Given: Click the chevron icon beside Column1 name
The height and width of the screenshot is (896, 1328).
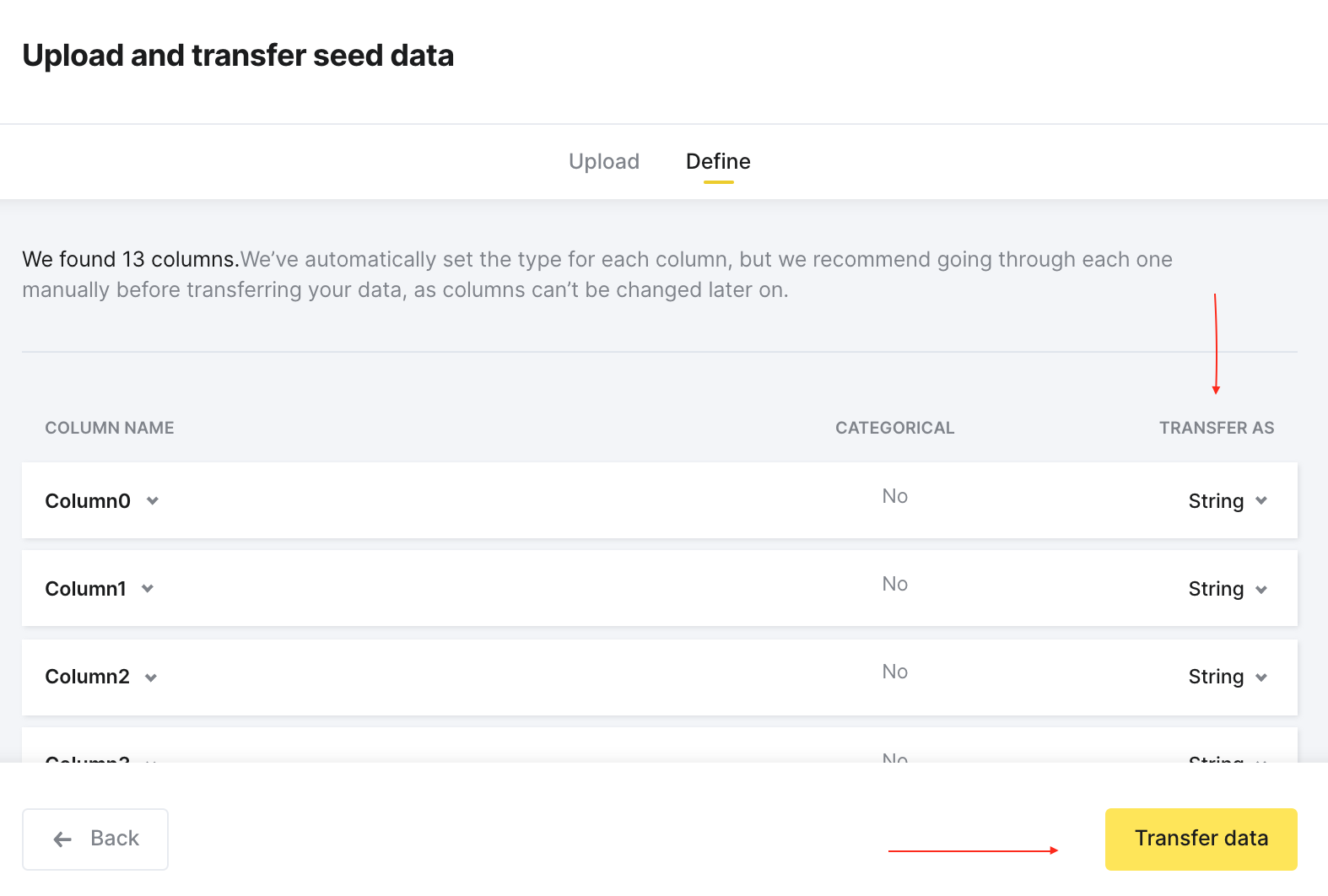Looking at the screenshot, I should 148,589.
